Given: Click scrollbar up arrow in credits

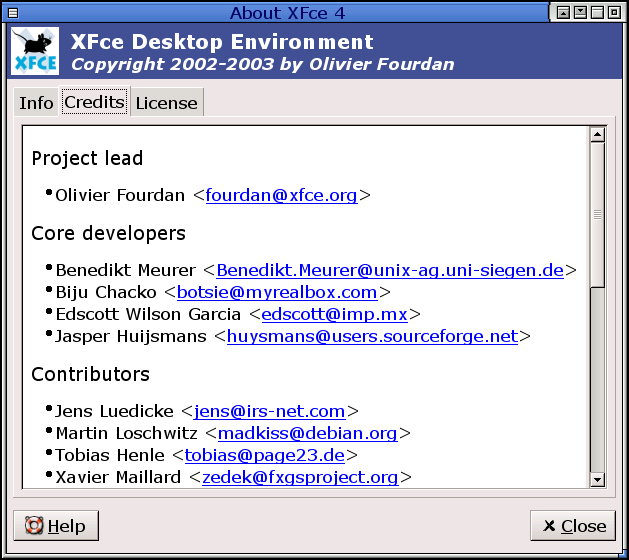Looking at the screenshot, I should point(597,135).
